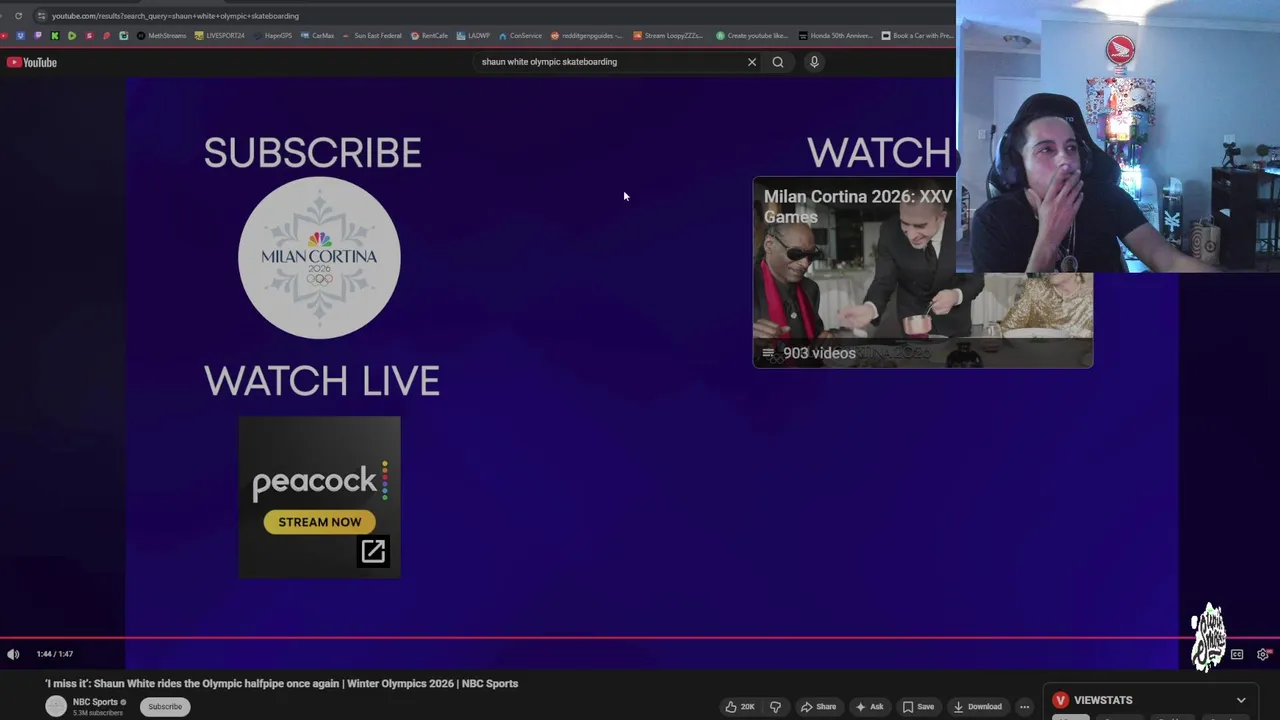The image size is (1280, 720).
Task: Click the Milan Cortina 2026 subscribe logo
Action: point(319,258)
